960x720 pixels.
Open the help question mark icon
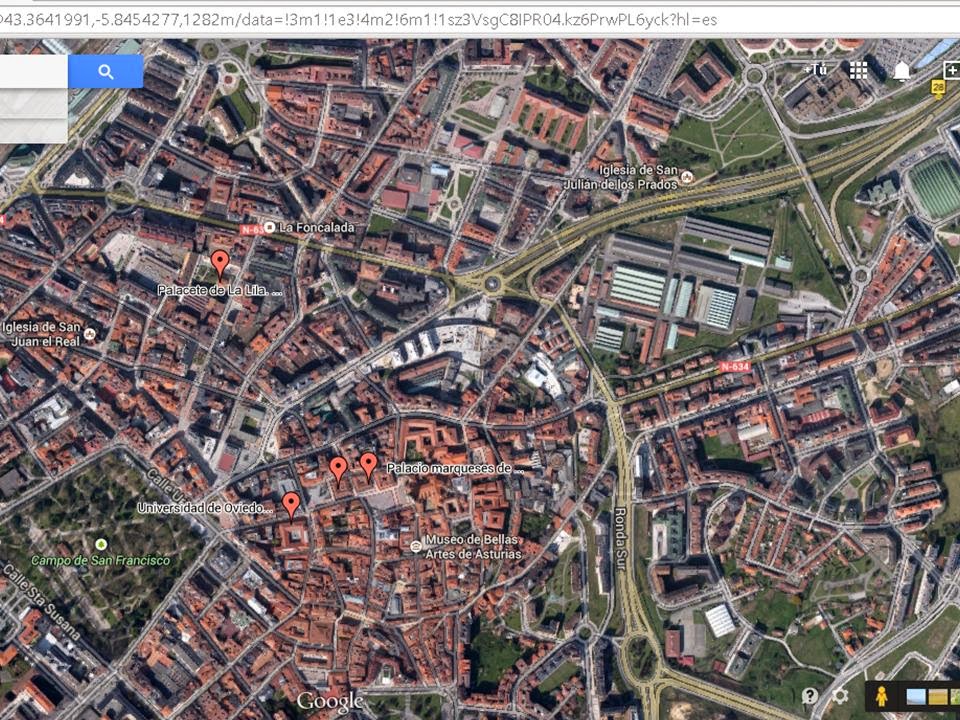(810, 696)
